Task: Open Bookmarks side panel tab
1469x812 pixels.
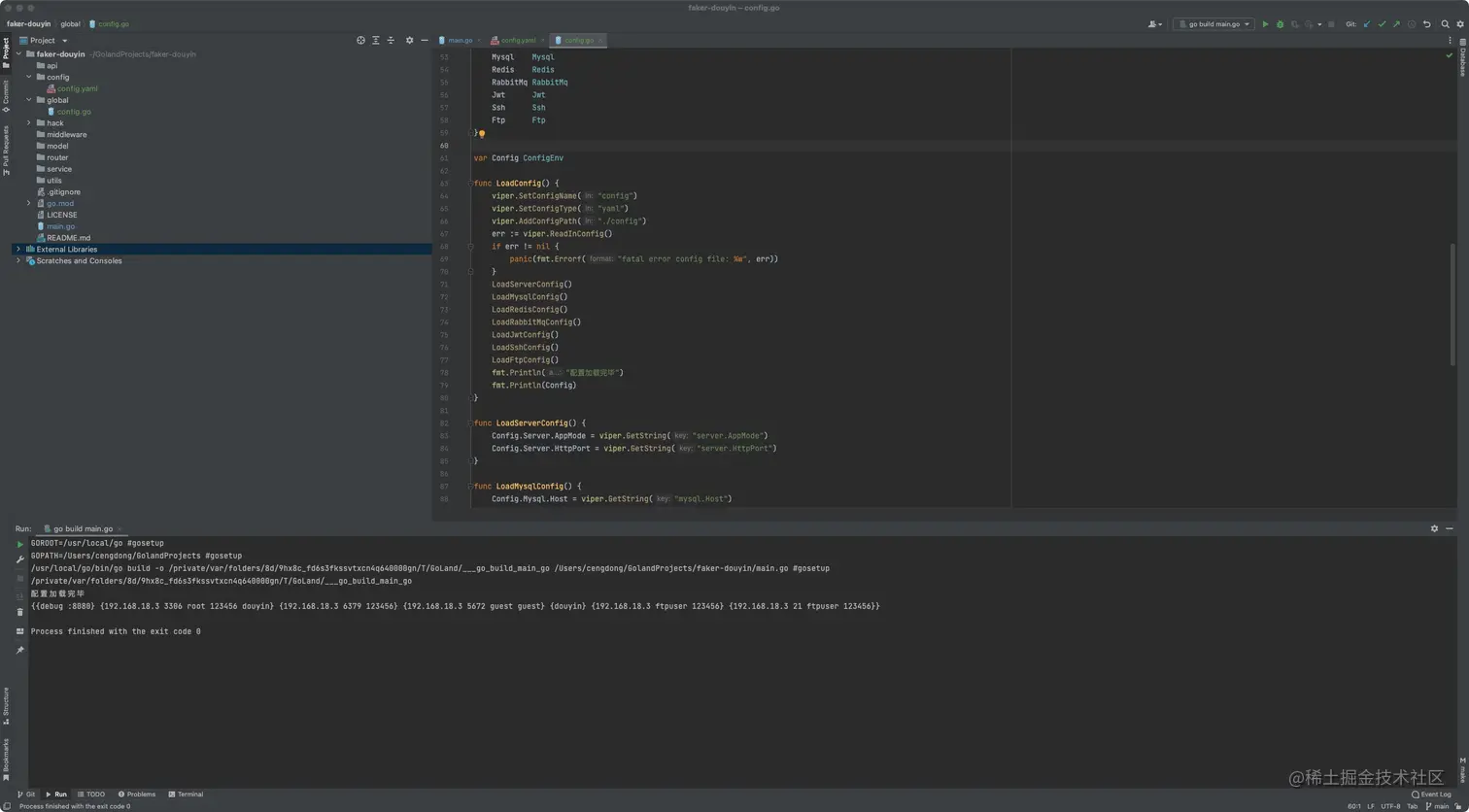Action: click(x=6, y=758)
